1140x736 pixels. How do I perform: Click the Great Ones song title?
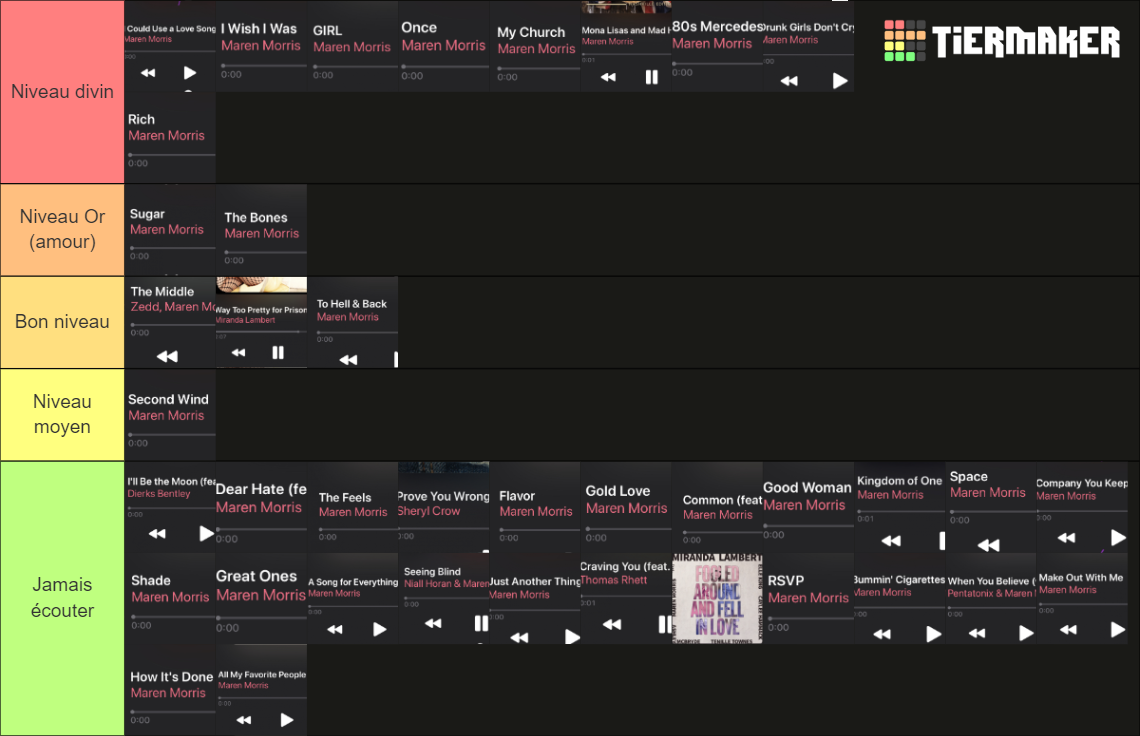[x=257, y=576]
